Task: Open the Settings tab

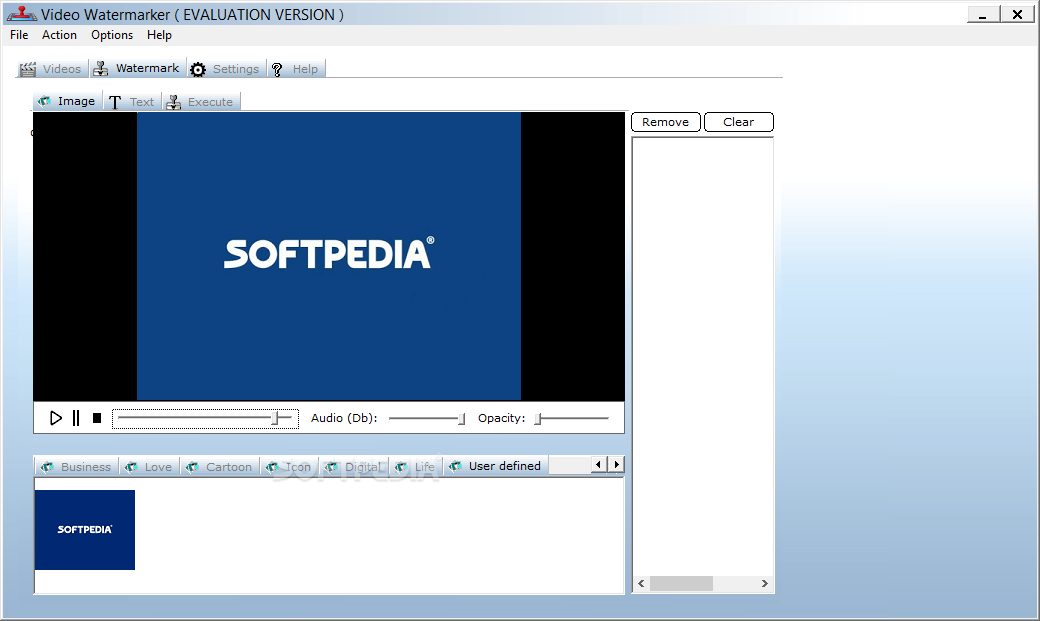Action: pyautogui.click(x=226, y=69)
